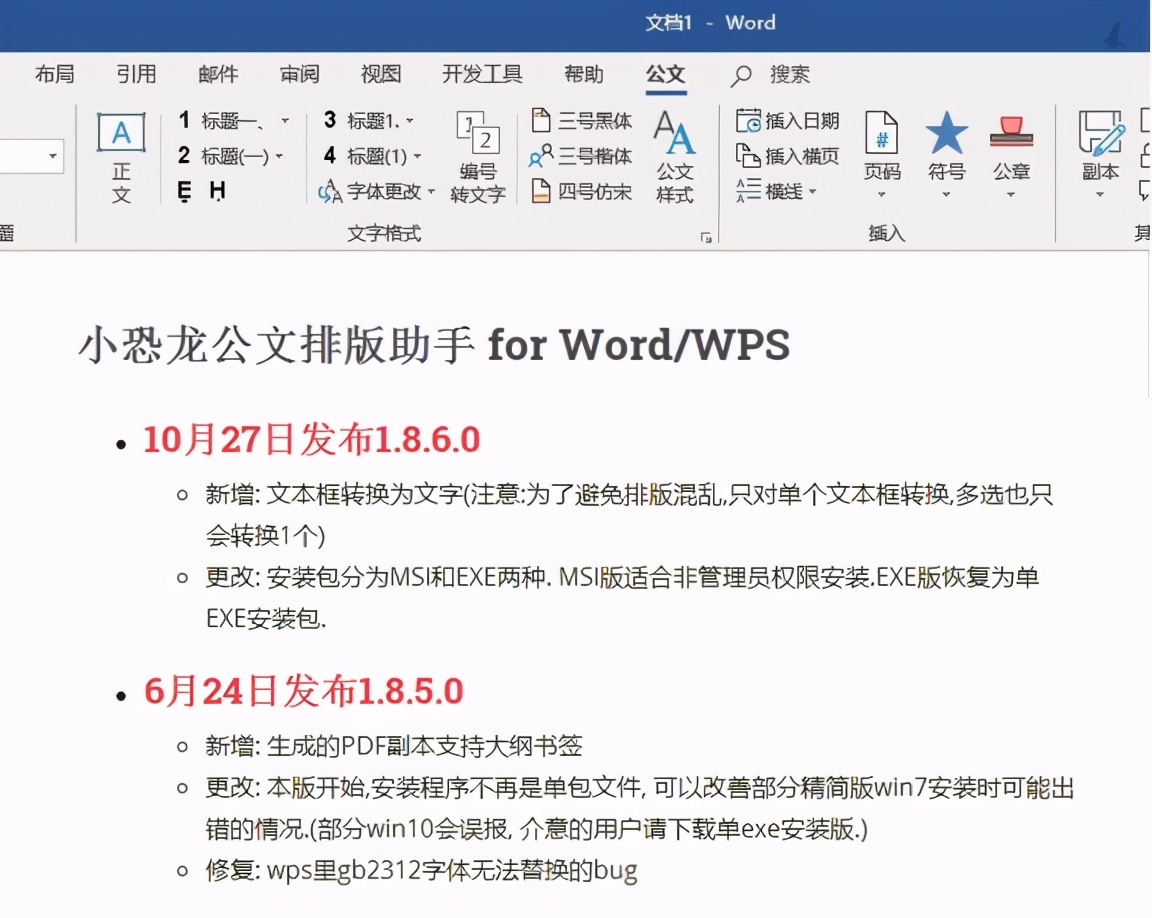Click the 页码 page number icon
The height and width of the screenshot is (918, 1152).
tap(882, 148)
